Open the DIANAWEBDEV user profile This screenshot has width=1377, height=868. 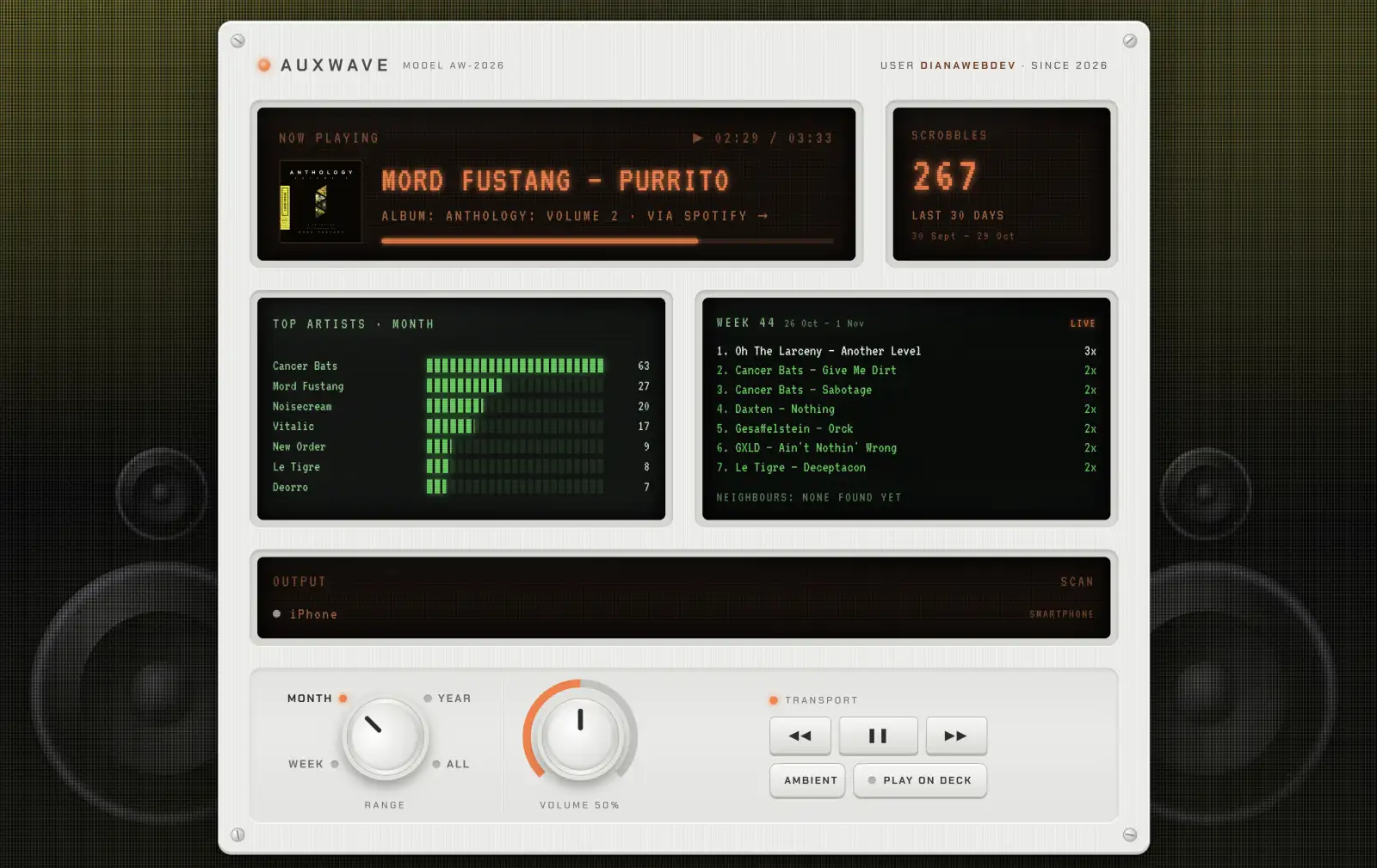coord(967,65)
